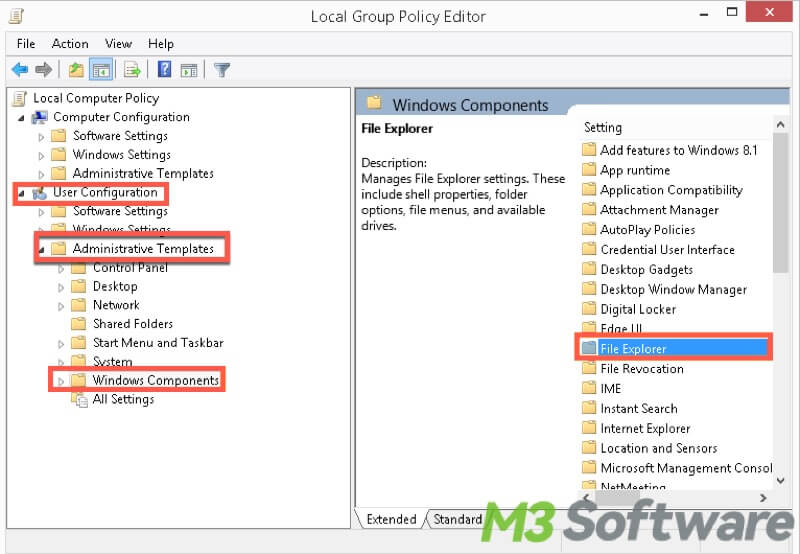Click the Export List toolbar icon
The width and height of the screenshot is (800, 554).
click(x=132, y=69)
